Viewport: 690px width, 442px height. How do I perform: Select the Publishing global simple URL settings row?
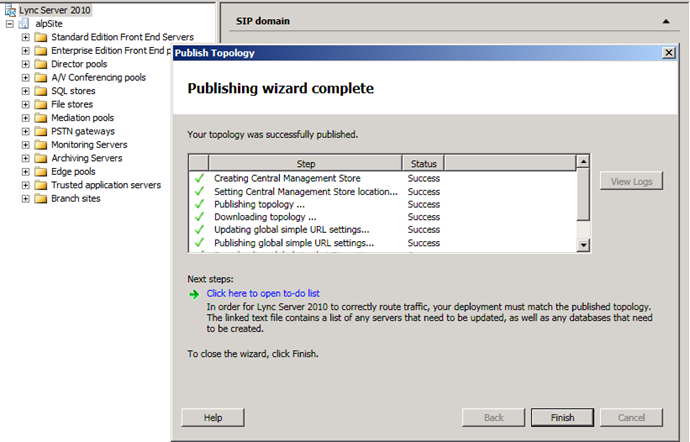tap(382, 243)
